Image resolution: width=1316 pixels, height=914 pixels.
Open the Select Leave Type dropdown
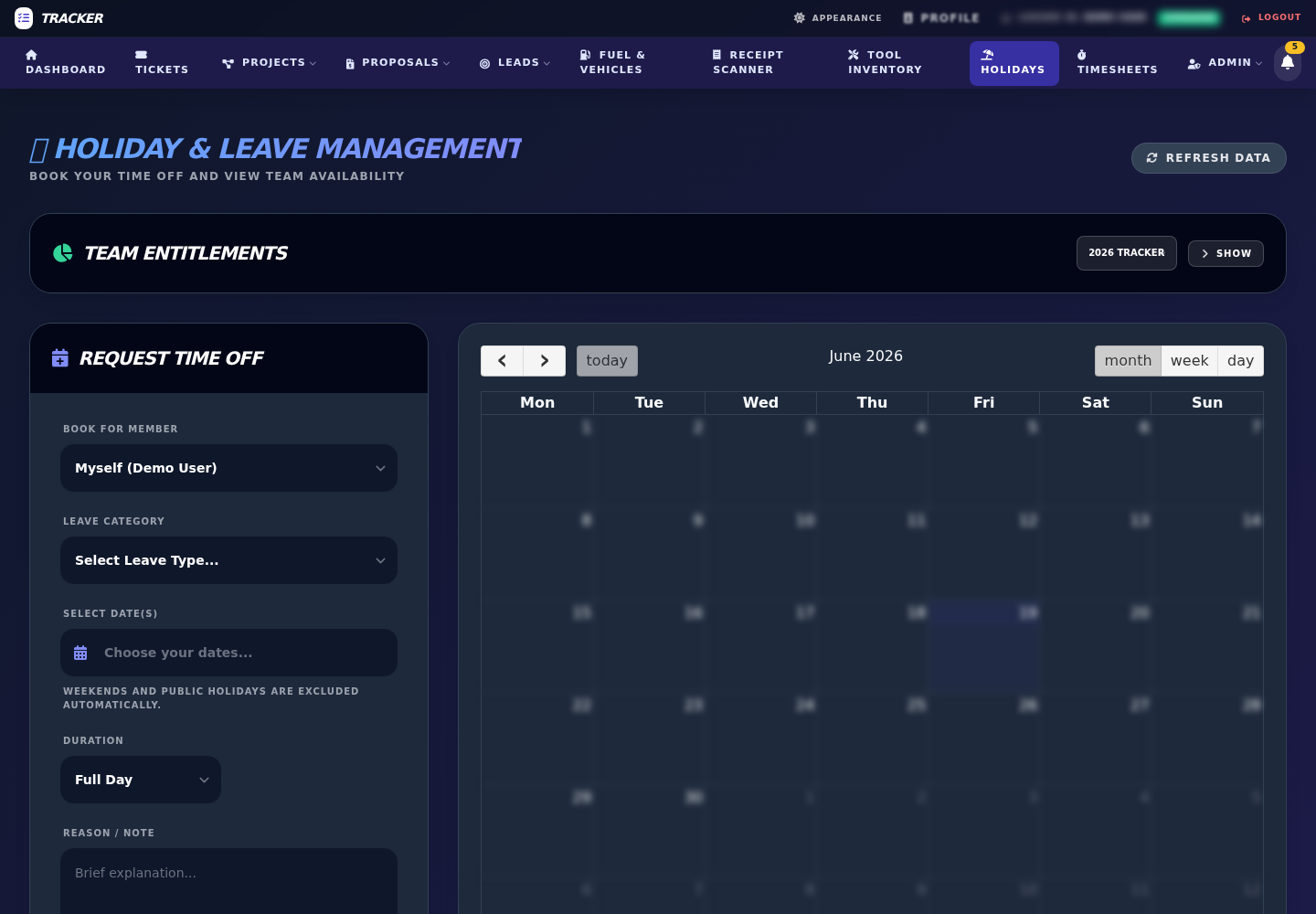tap(228, 560)
